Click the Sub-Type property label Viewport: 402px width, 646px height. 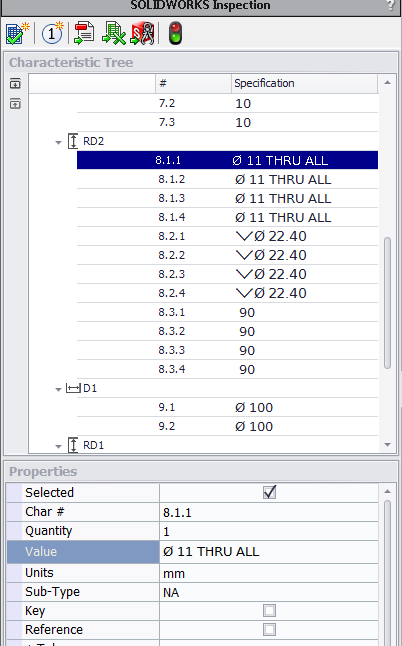(x=52, y=592)
